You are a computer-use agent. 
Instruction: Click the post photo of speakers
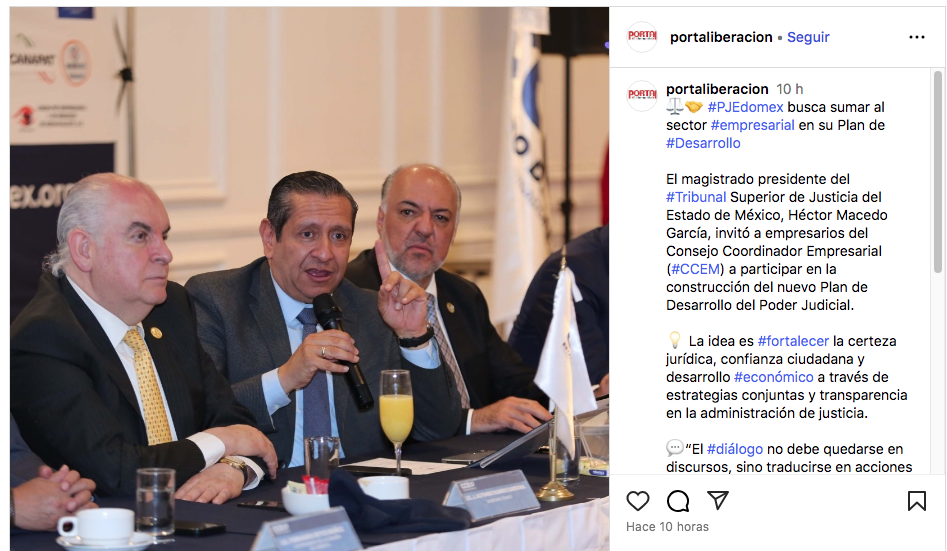[x=309, y=279]
